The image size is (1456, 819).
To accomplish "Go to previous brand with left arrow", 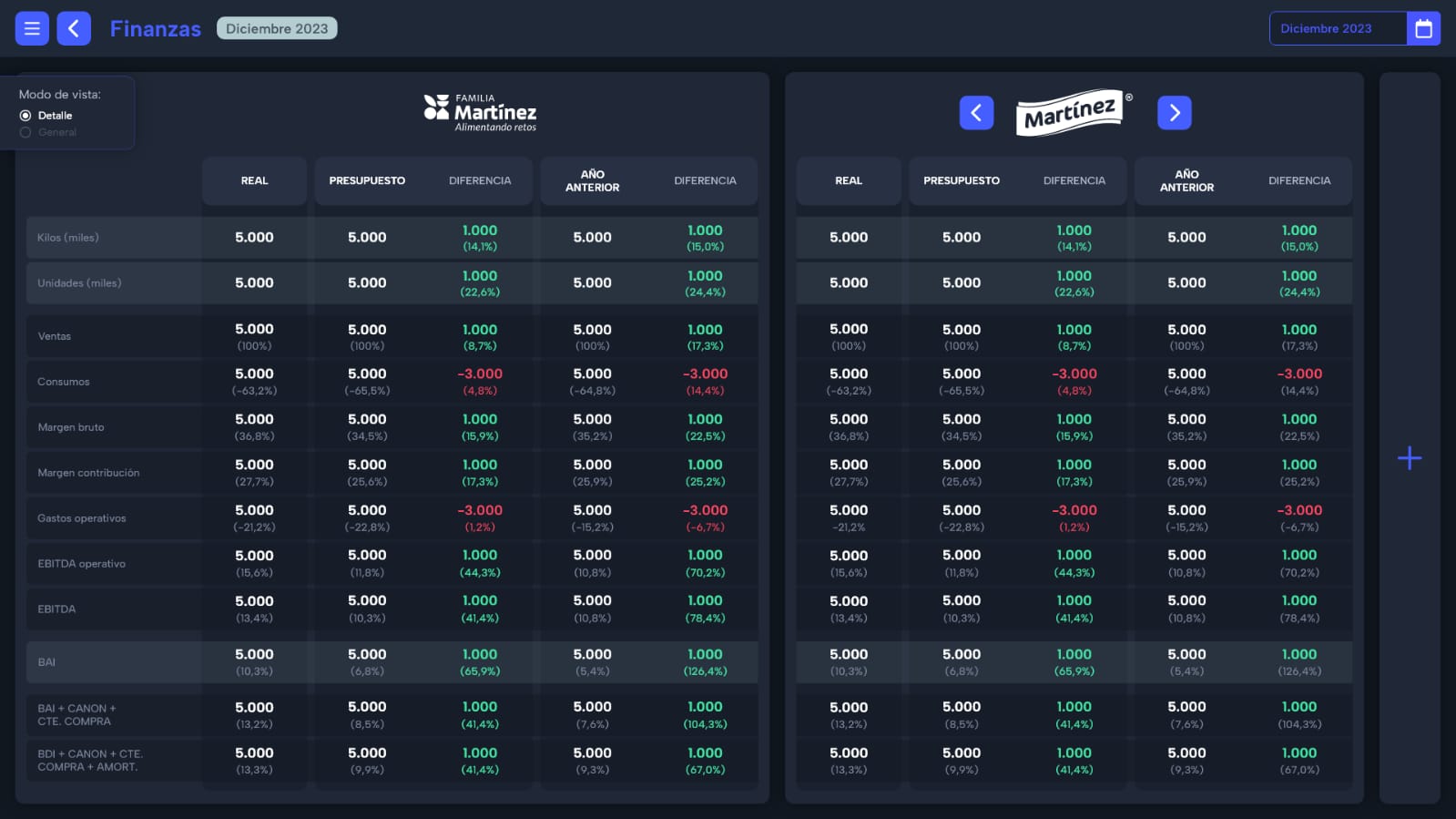I will click(976, 113).
